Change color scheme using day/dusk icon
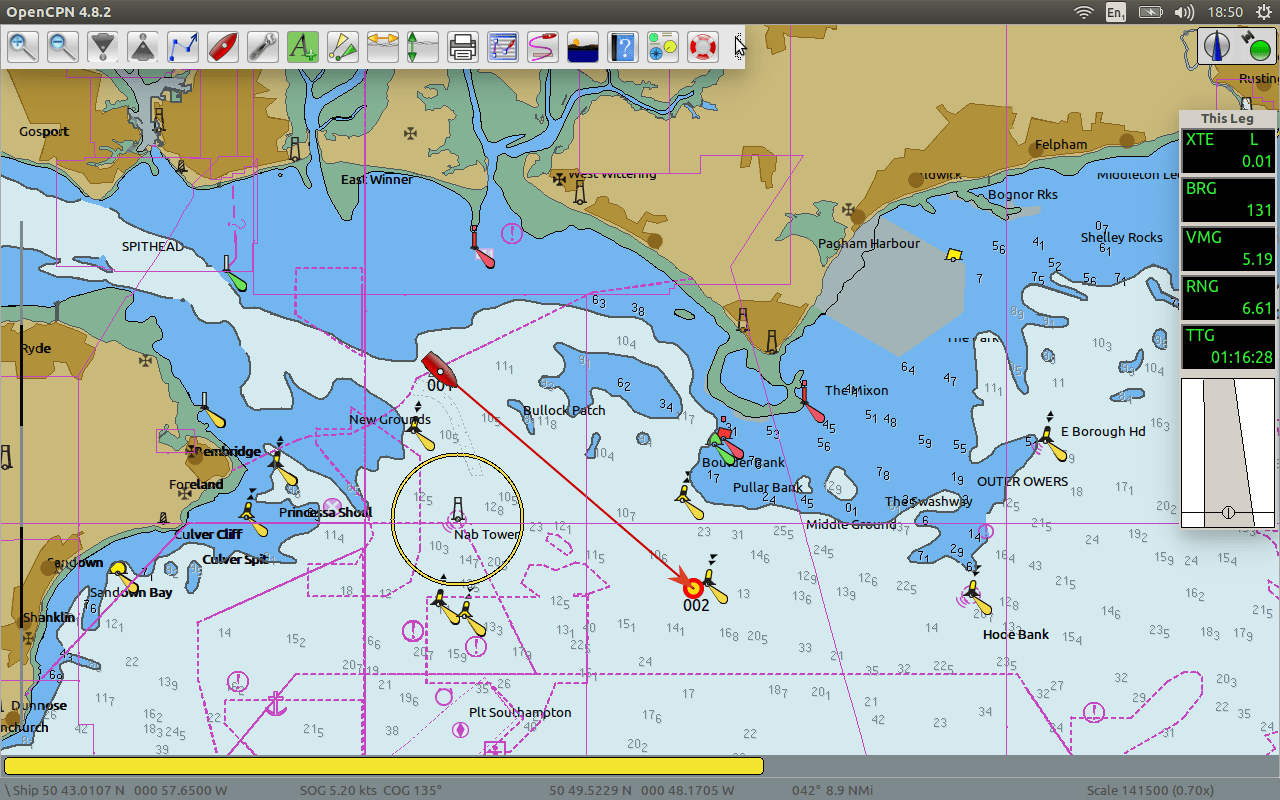This screenshot has height=800, width=1280. pyautogui.click(x=582, y=46)
